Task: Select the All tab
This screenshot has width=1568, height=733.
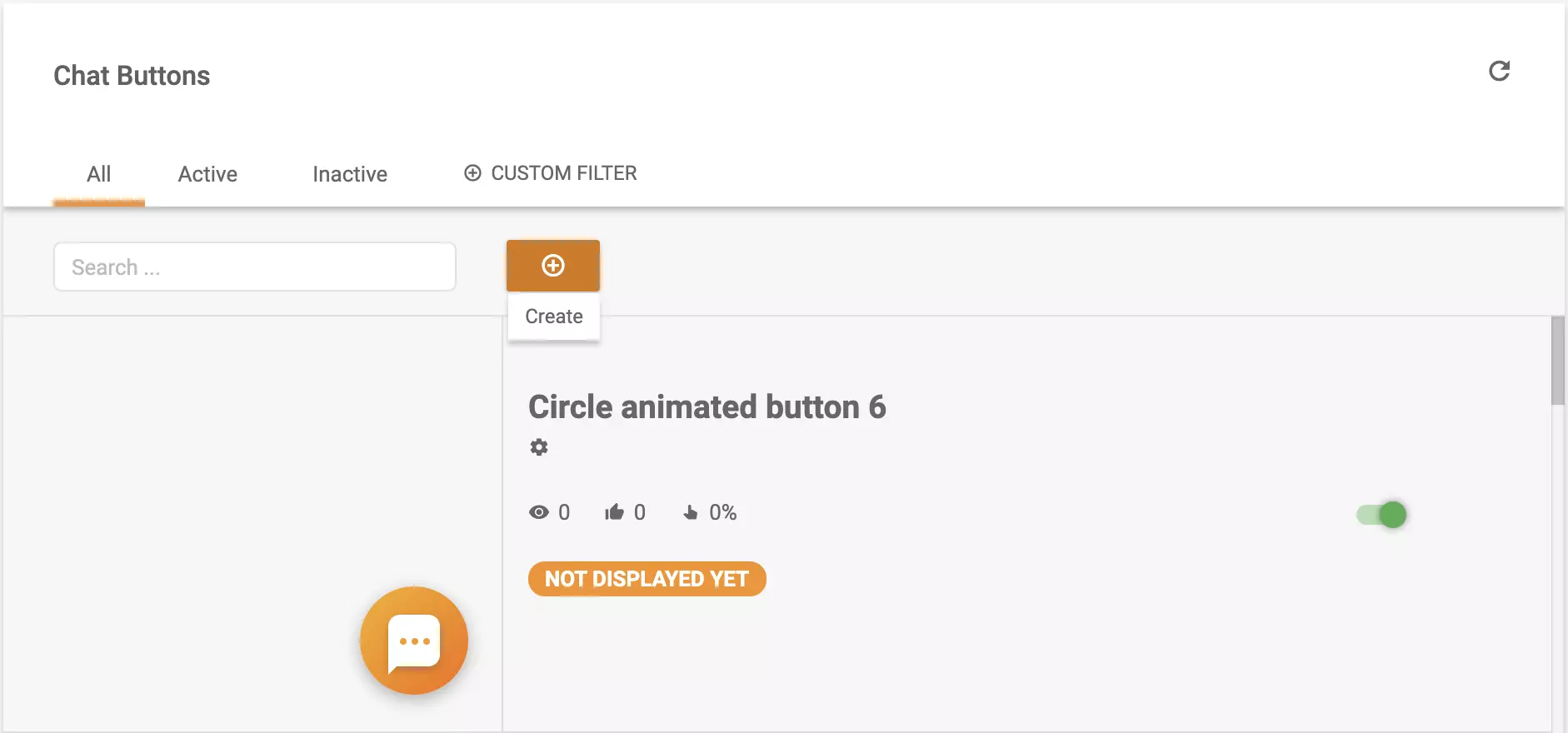Action: coord(98,174)
